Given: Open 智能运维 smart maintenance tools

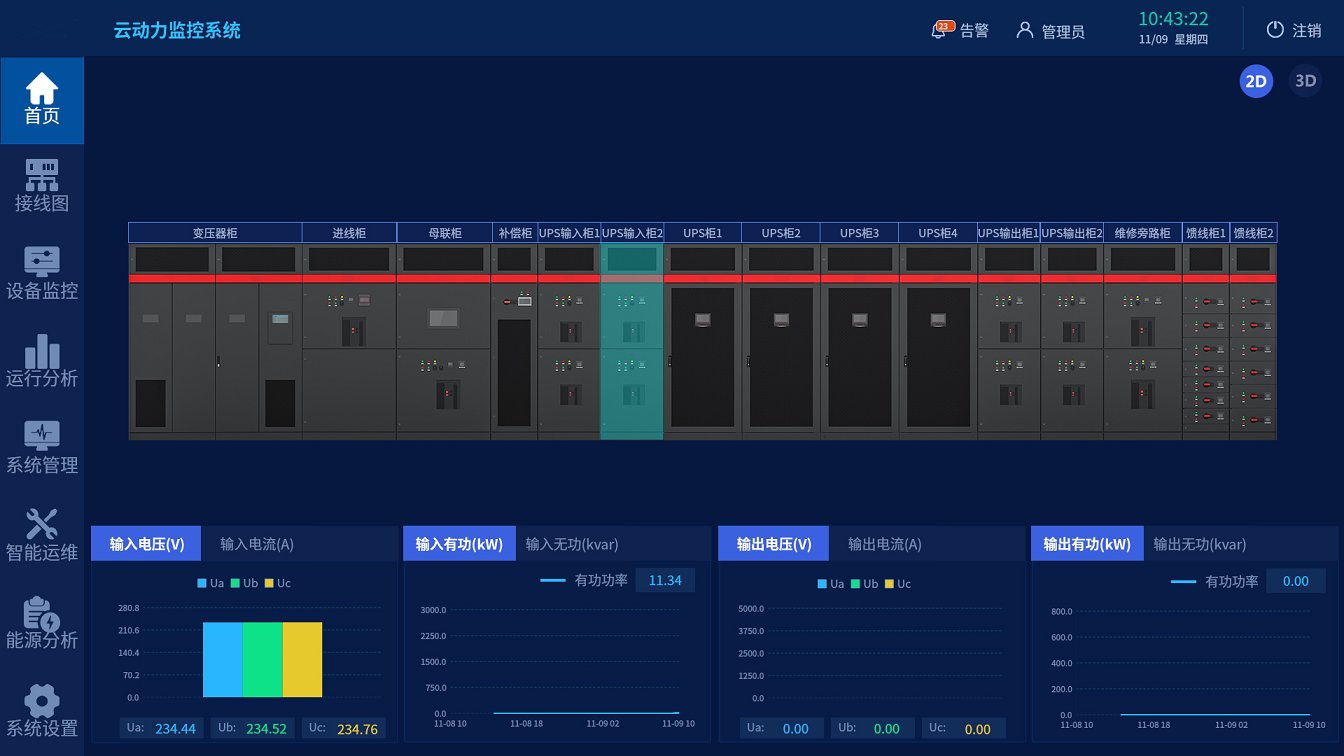Looking at the screenshot, I should click(x=41, y=525).
